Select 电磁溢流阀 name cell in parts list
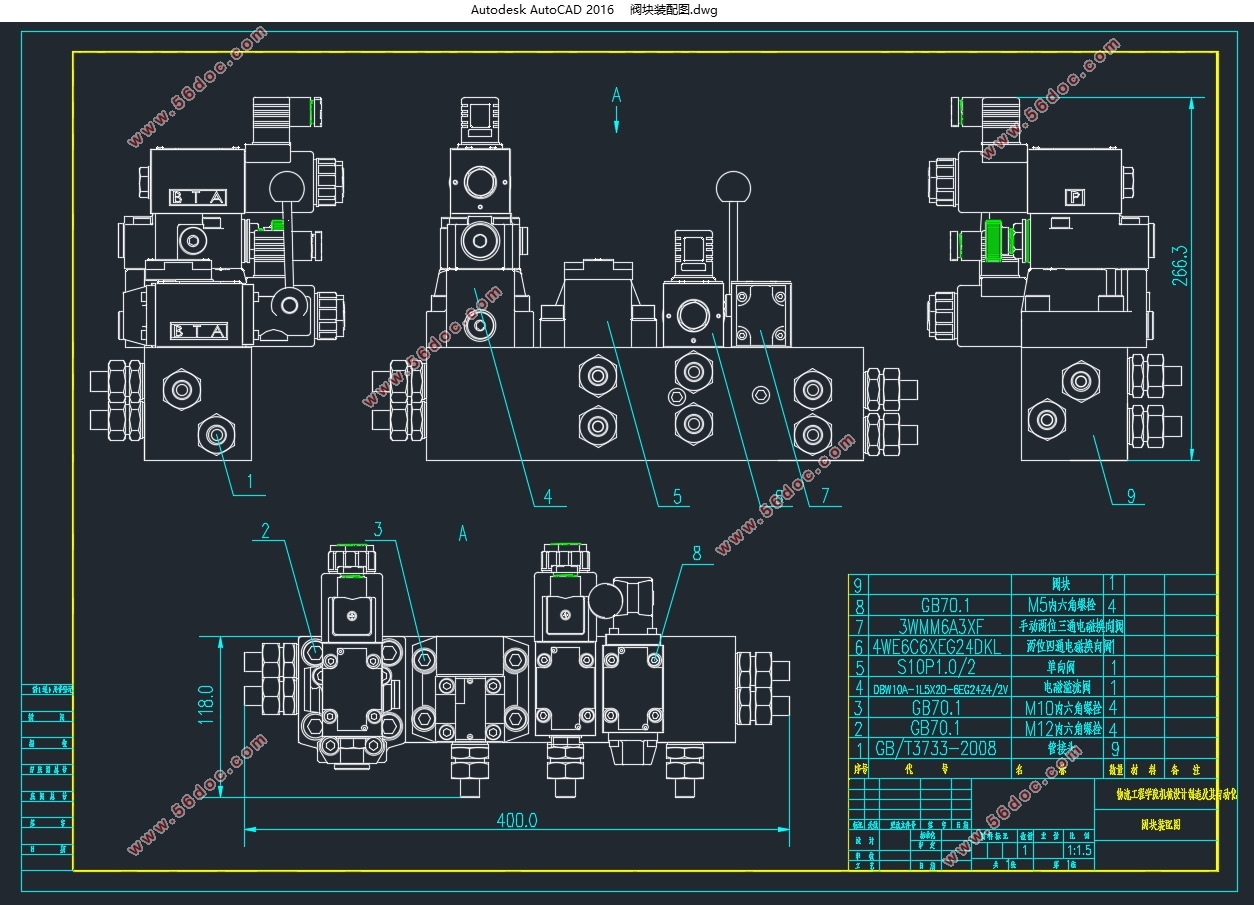The width and height of the screenshot is (1254, 905). (x=1065, y=687)
